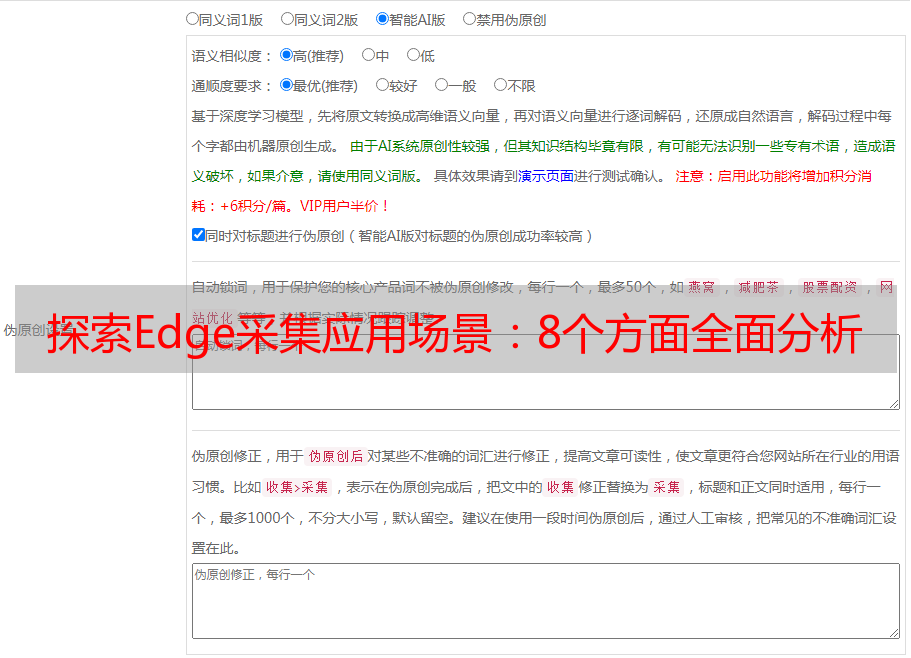Toggle 同时对标题进行伪原创 checkbox
The height and width of the screenshot is (658, 911).
198,235
